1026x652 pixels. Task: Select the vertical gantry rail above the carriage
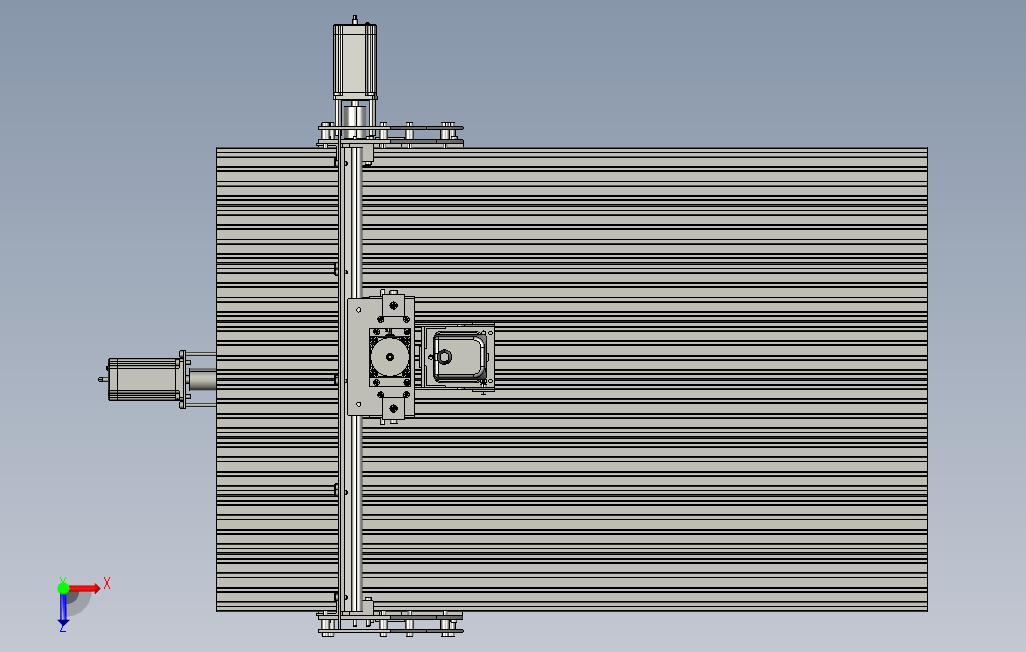click(x=352, y=221)
